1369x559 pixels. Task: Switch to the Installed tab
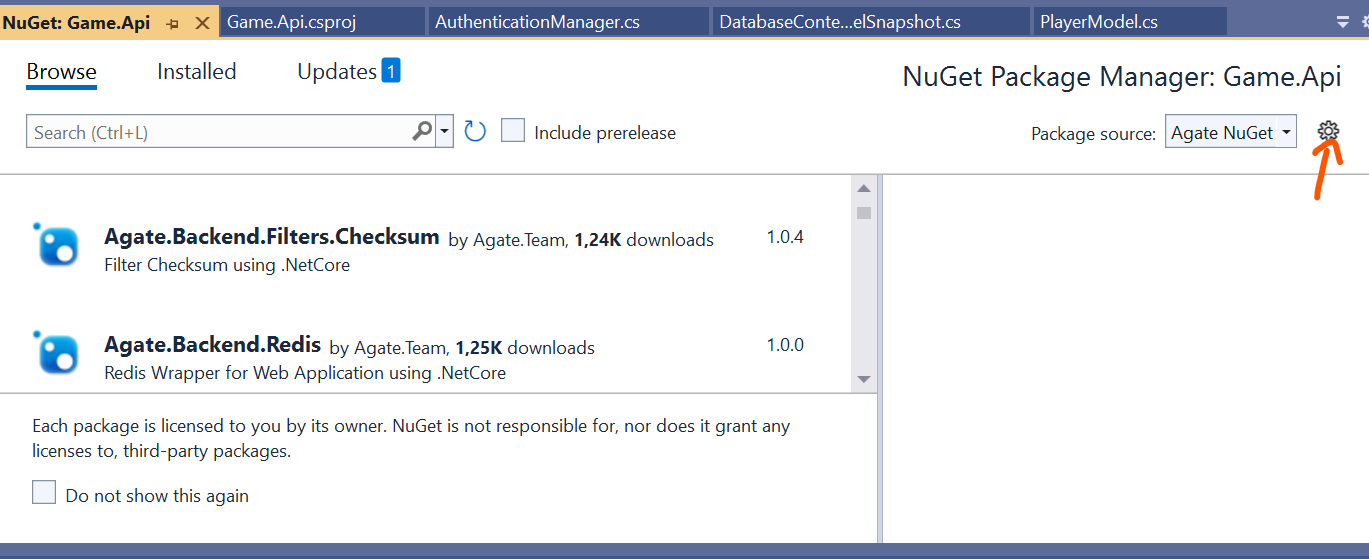pos(197,72)
